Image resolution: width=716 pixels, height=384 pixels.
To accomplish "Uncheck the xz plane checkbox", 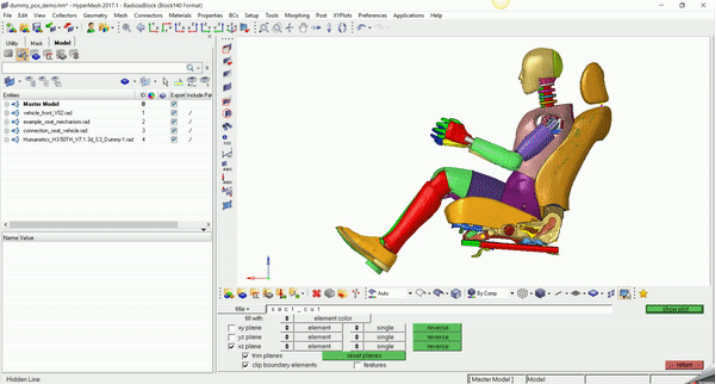I will click(232, 347).
